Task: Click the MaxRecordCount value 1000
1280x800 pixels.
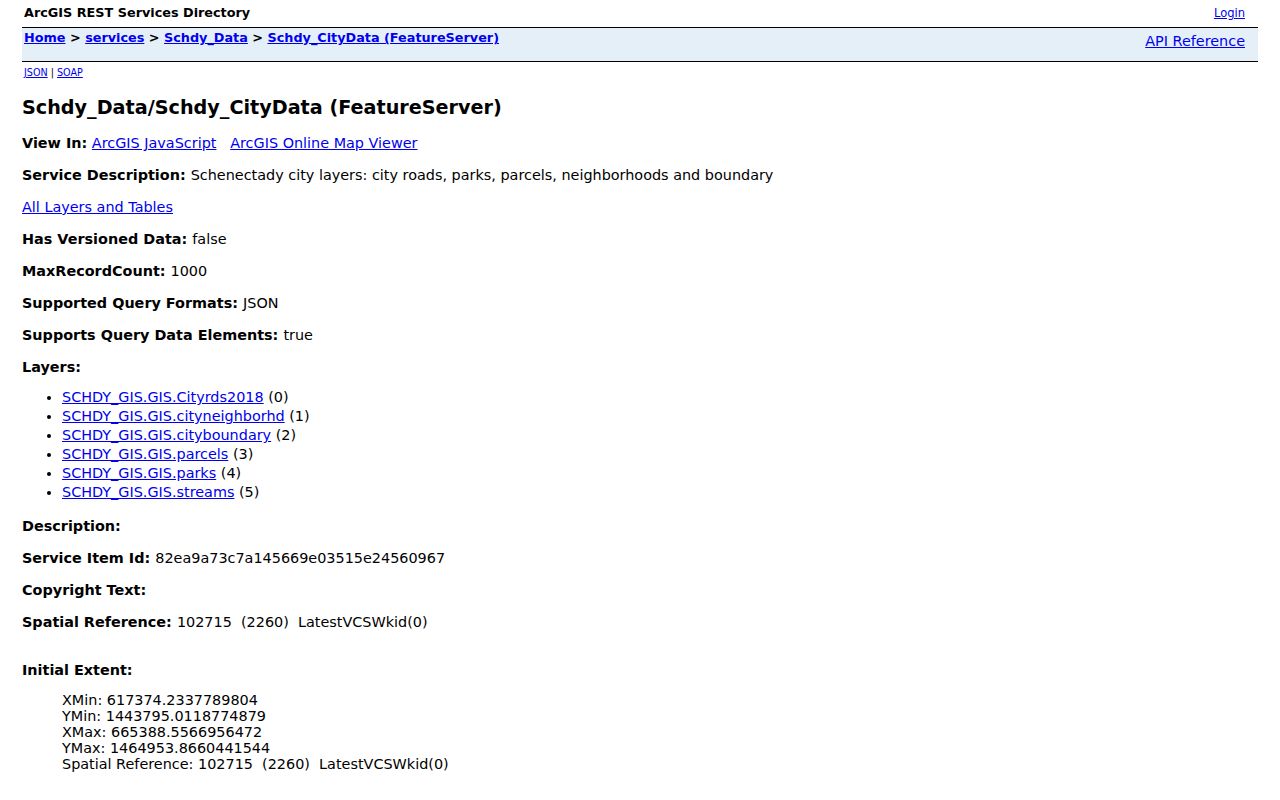Action: [189, 271]
